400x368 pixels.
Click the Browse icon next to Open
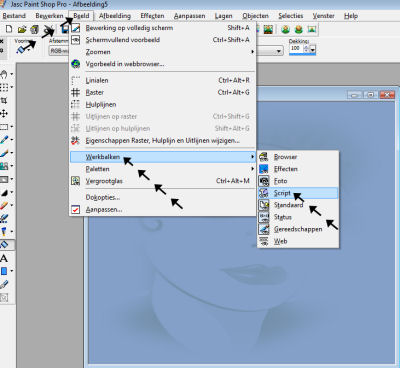[34, 29]
